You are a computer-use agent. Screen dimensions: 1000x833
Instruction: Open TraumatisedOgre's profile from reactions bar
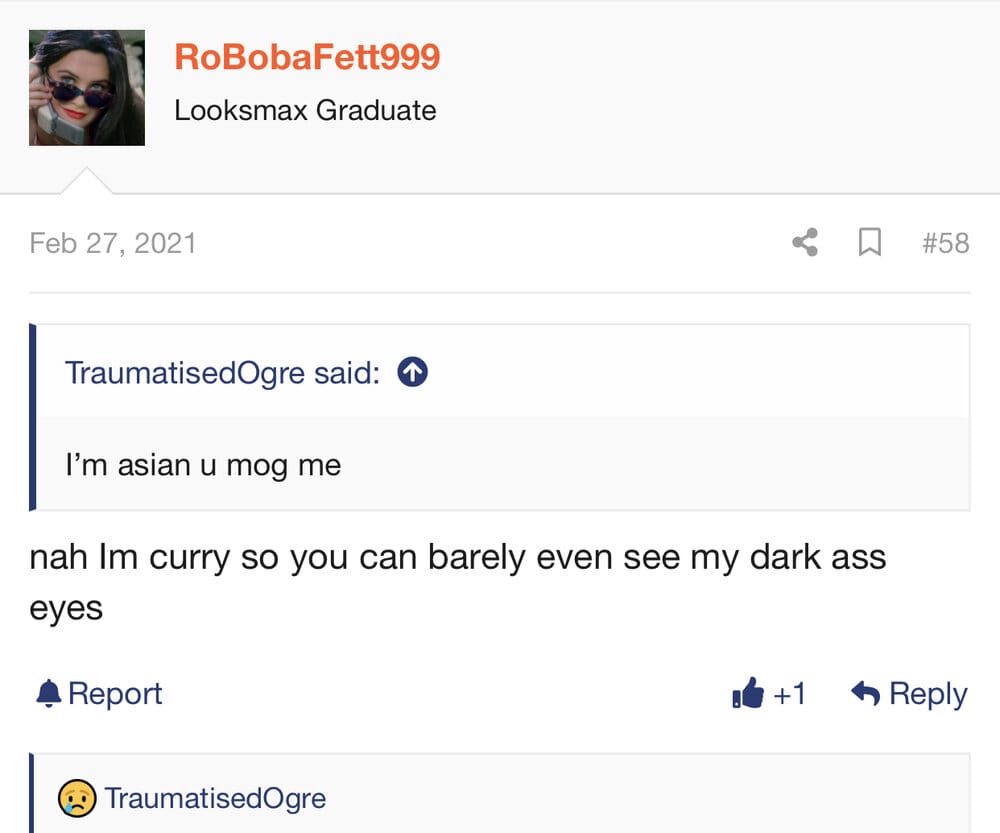click(216, 798)
